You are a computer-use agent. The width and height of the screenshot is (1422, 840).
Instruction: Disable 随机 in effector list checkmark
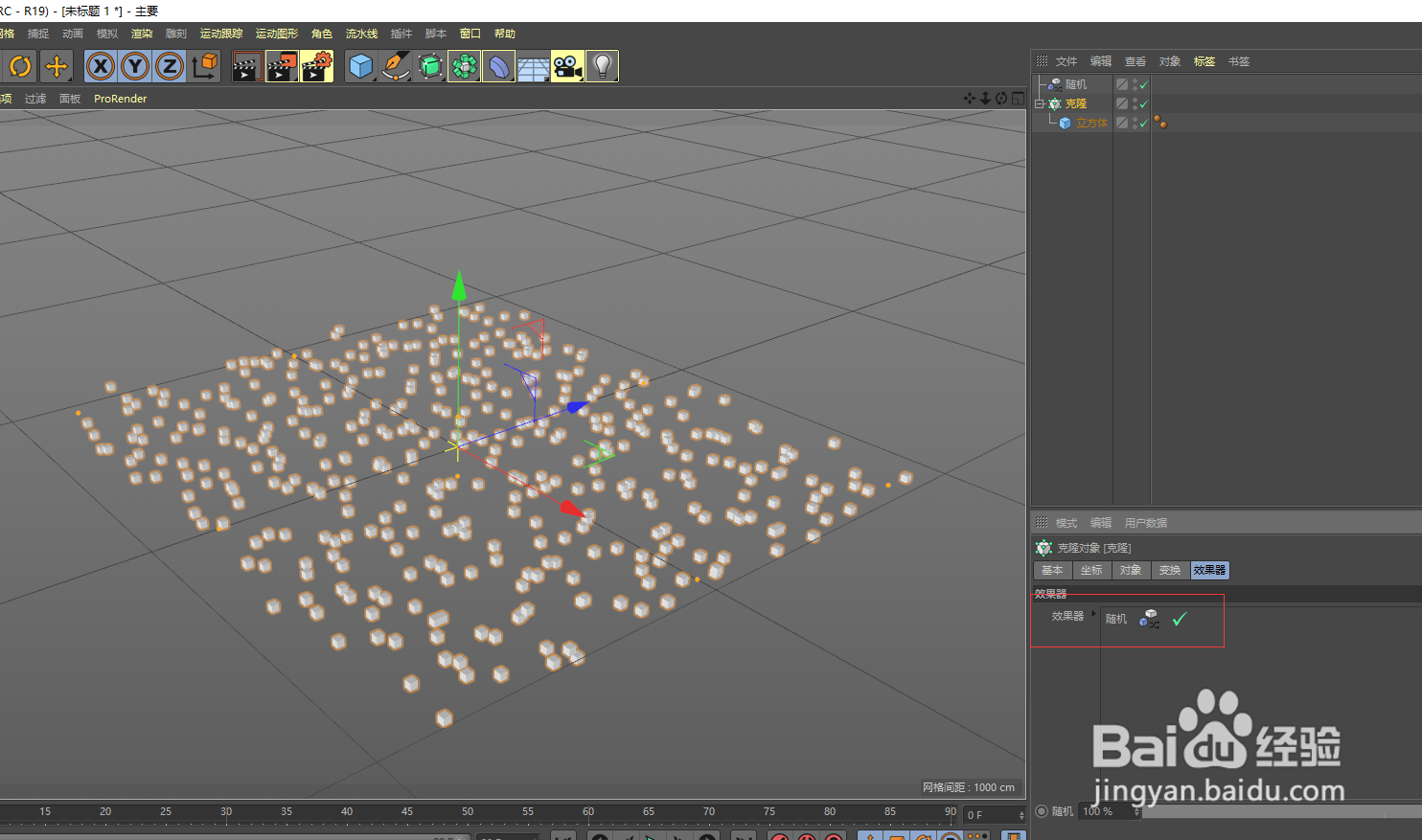(1180, 619)
